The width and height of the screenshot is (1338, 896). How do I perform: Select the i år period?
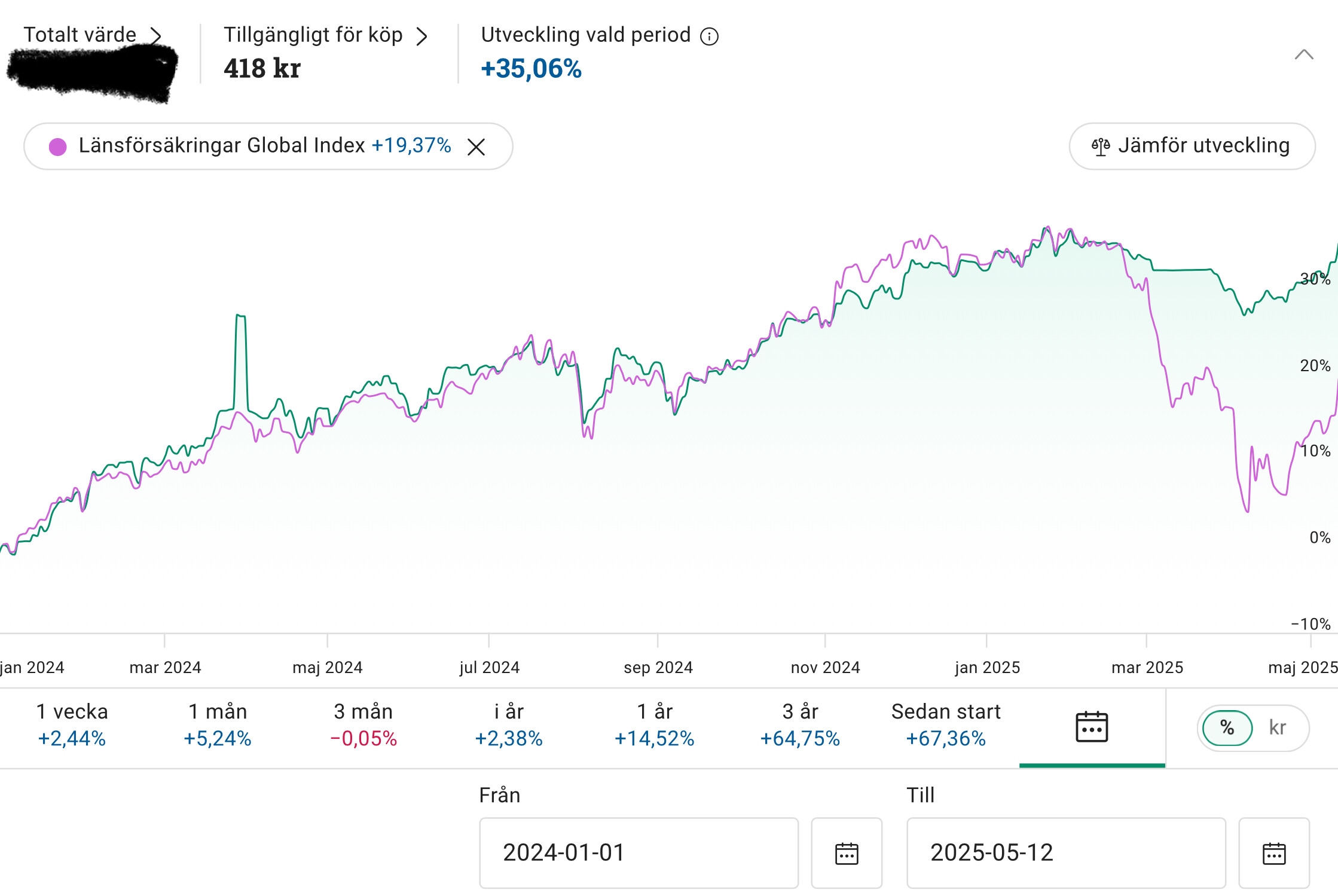(509, 724)
